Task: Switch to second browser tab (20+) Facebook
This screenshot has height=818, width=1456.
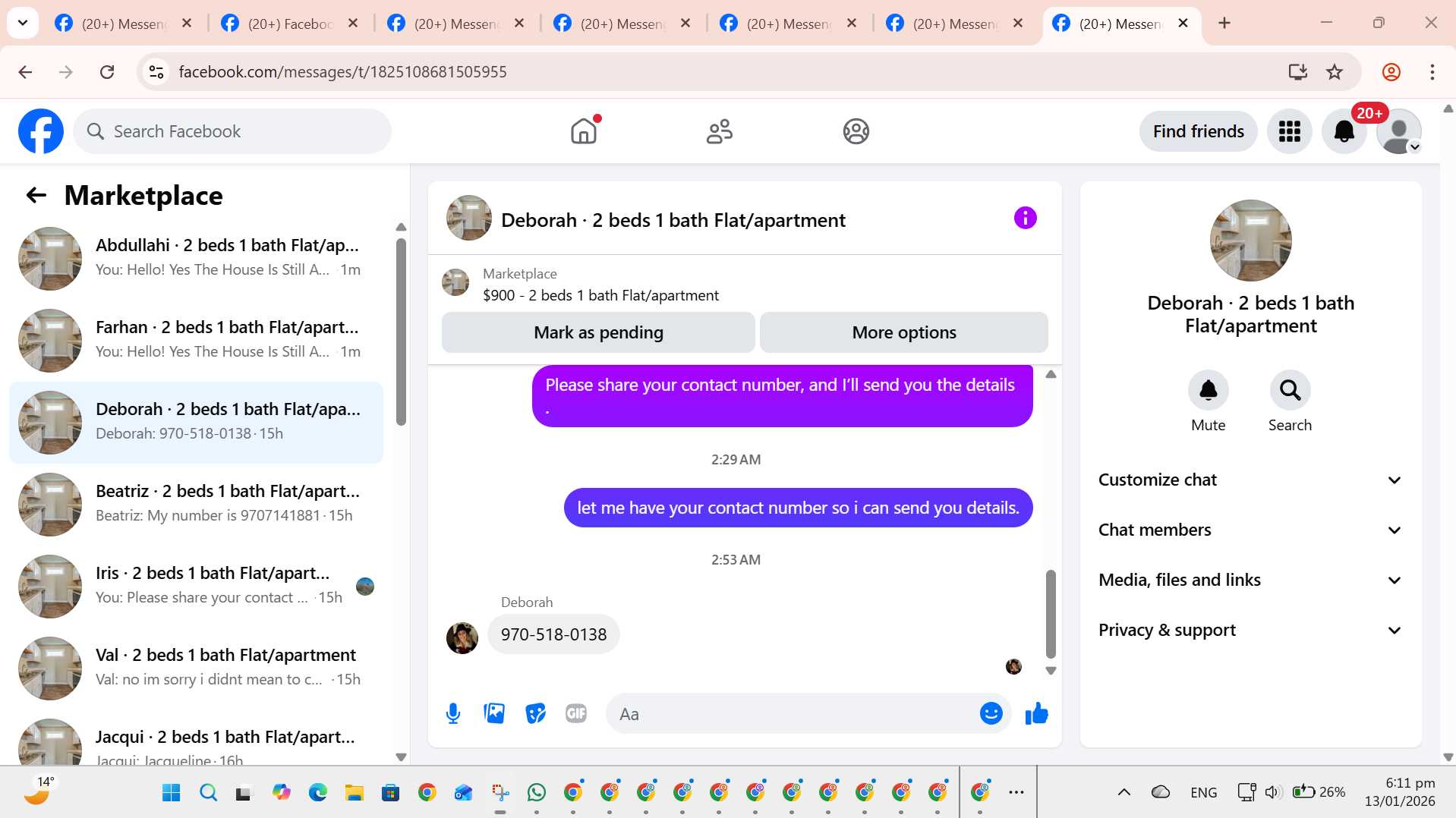Action: pyautogui.click(x=289, y=24)
